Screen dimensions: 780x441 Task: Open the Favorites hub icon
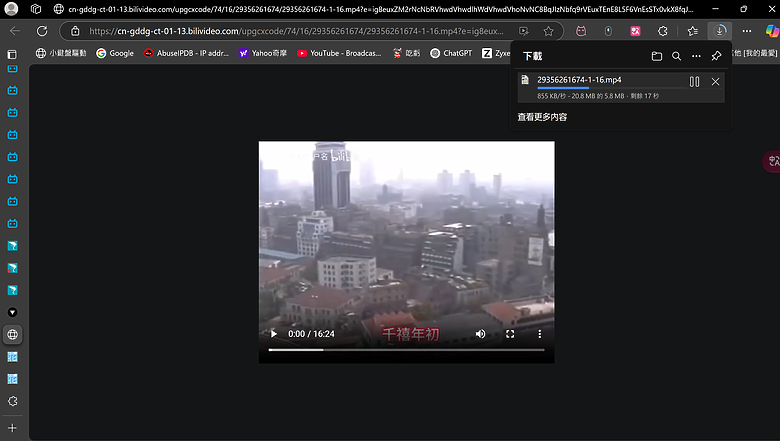pyautogui.click(x=692, y=31)
